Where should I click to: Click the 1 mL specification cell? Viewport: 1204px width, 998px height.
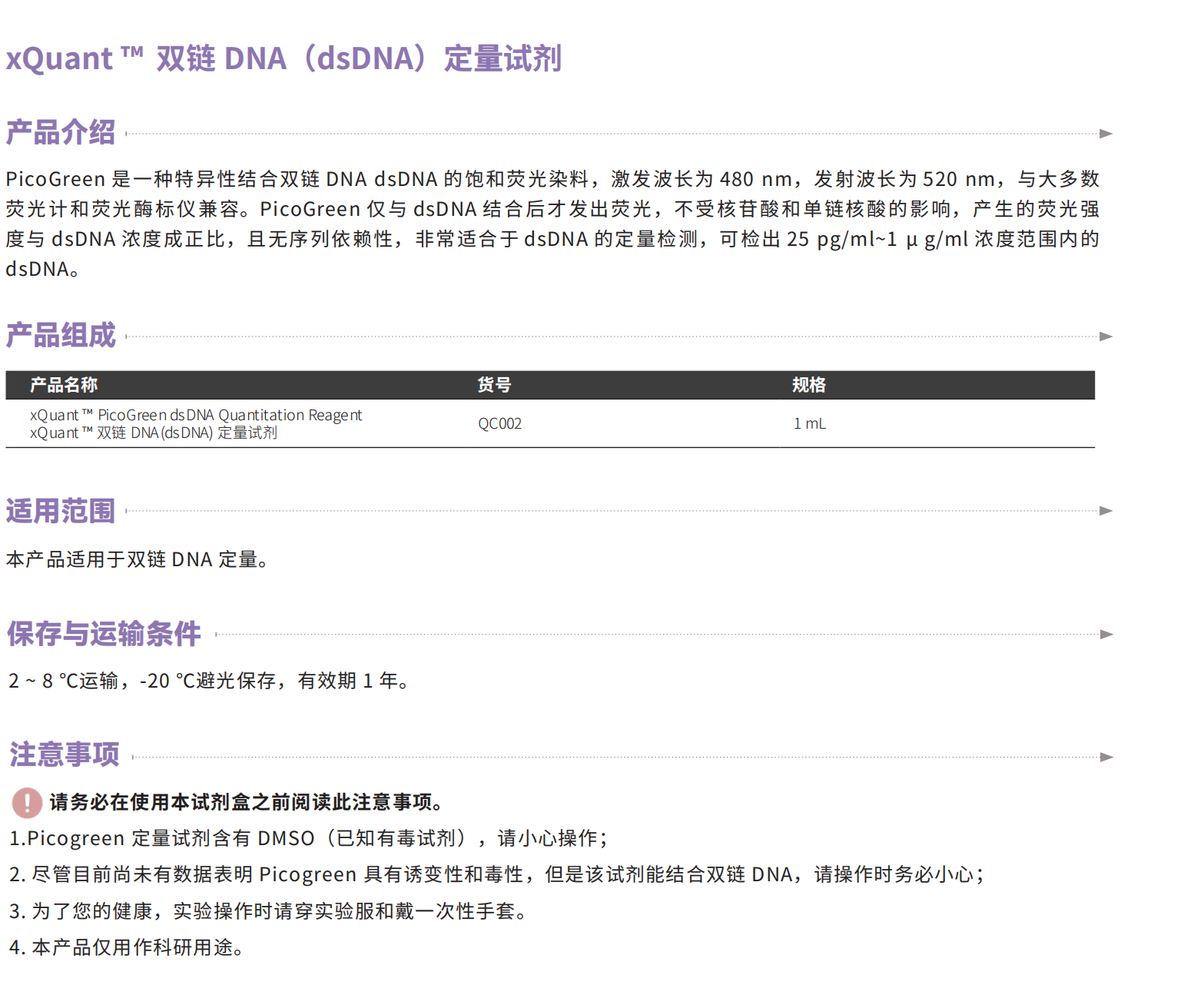pyautogui.click(x=810, y=423)
